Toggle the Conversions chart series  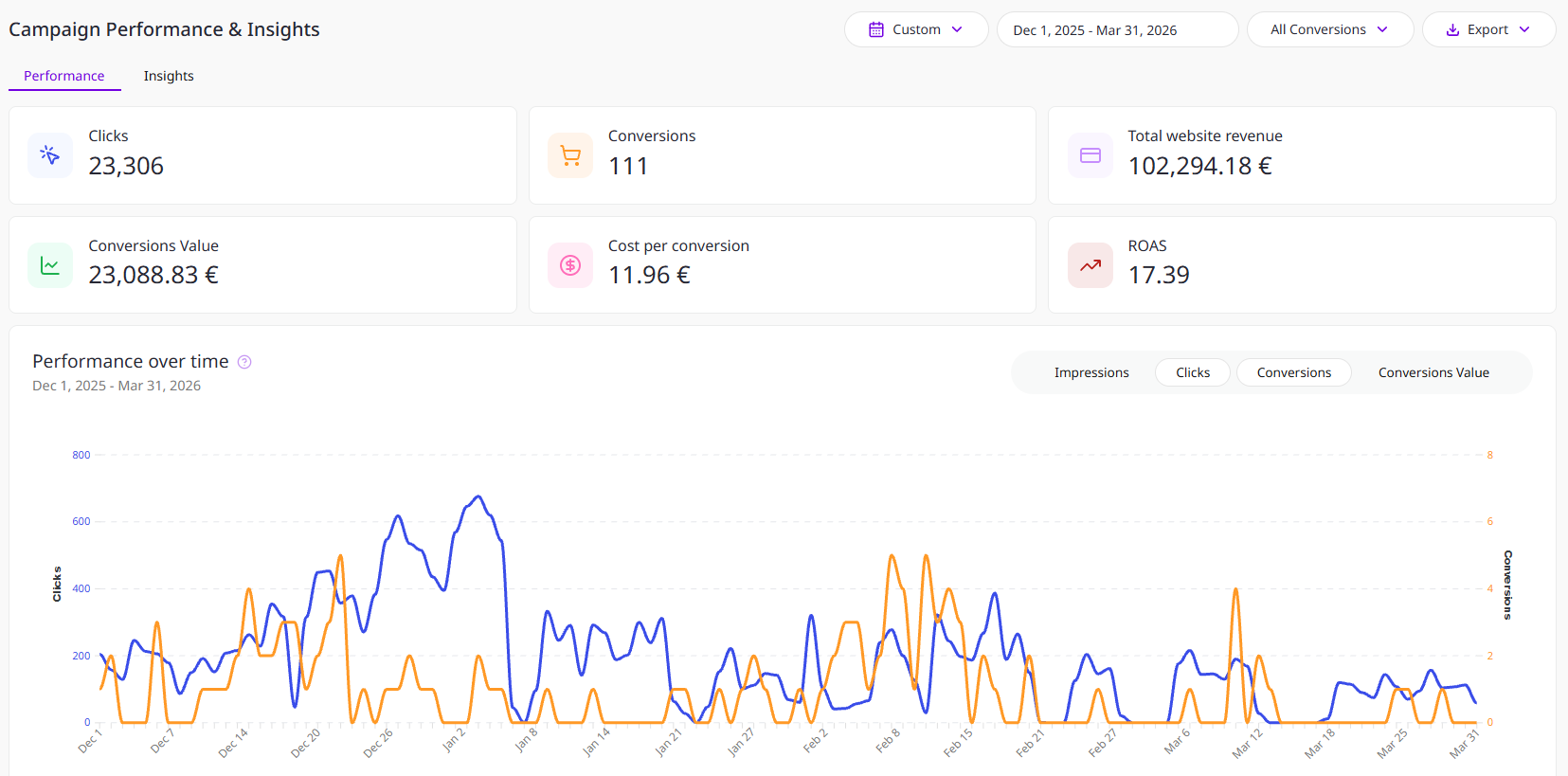coord(1294,372)
